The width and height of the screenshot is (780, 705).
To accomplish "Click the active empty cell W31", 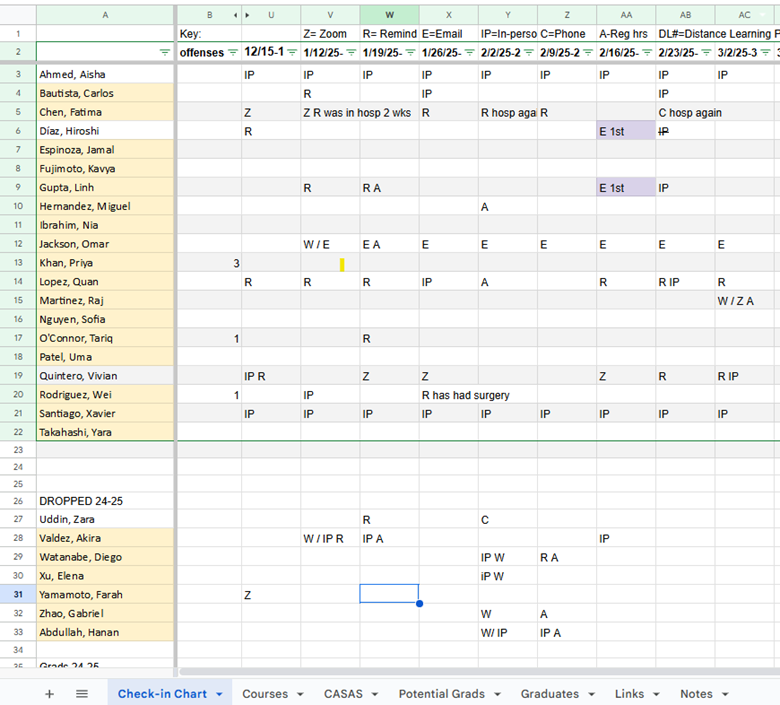I will pos(390,594).
